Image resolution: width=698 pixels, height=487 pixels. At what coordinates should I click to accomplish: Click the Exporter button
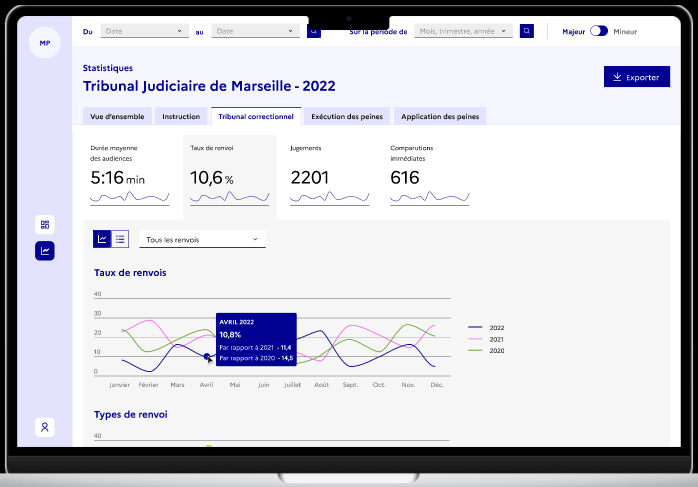[637, 77]
